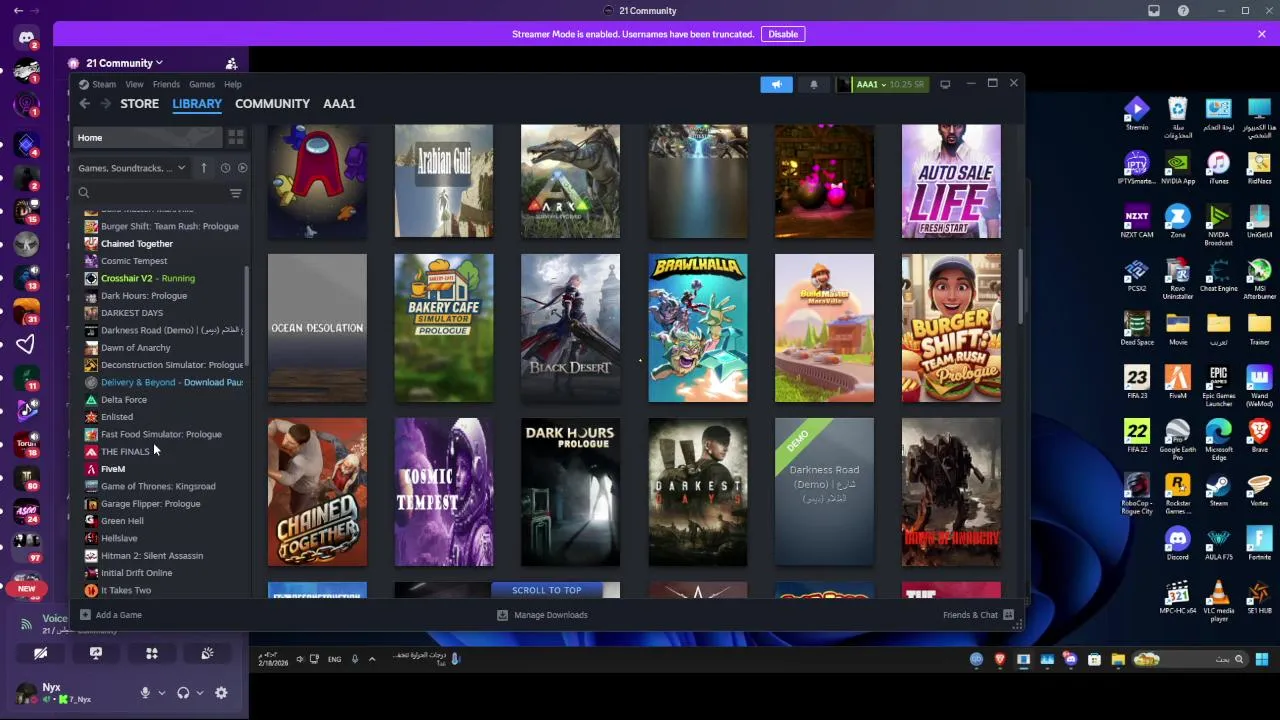
Task: Open Discord activities launcher icon
Action: click(152, 653)
